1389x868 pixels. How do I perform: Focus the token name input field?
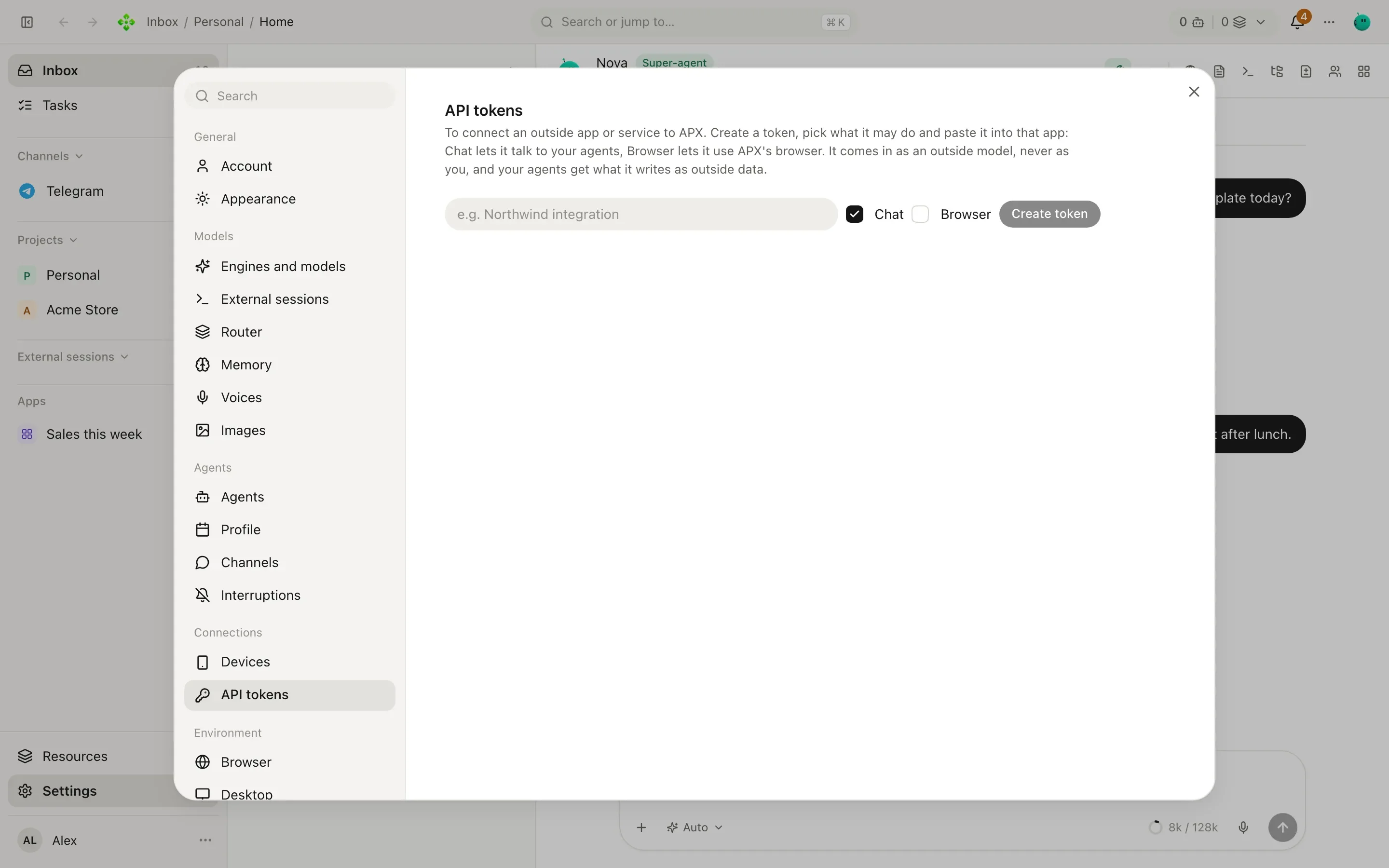tap(641, 214)
